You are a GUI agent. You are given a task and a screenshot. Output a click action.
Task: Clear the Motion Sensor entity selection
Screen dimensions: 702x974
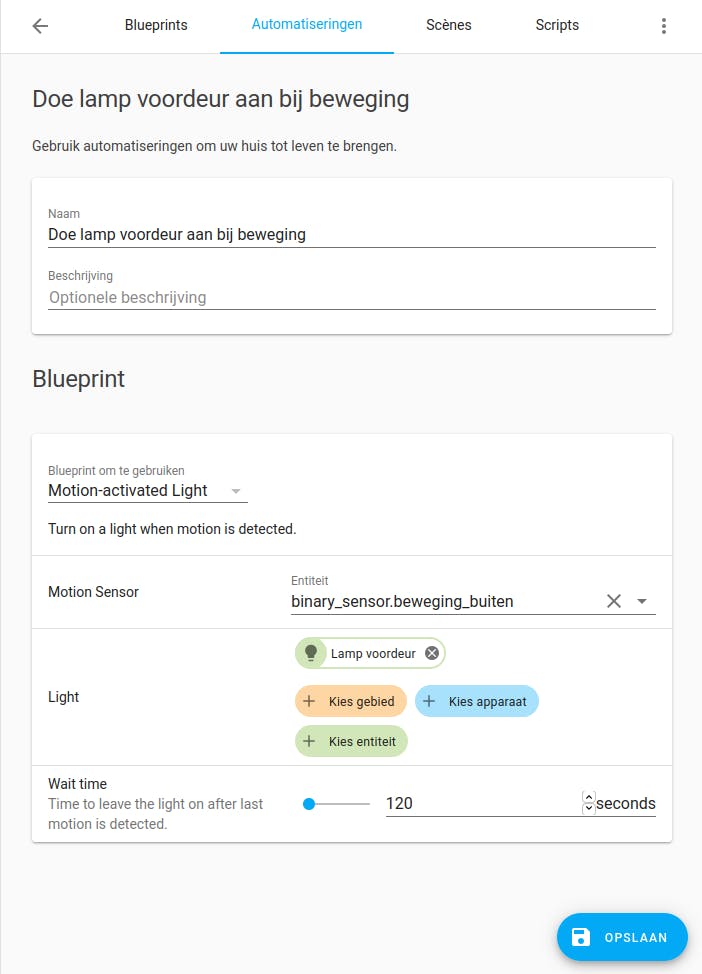pyautogui.click(x=614, y=601)
